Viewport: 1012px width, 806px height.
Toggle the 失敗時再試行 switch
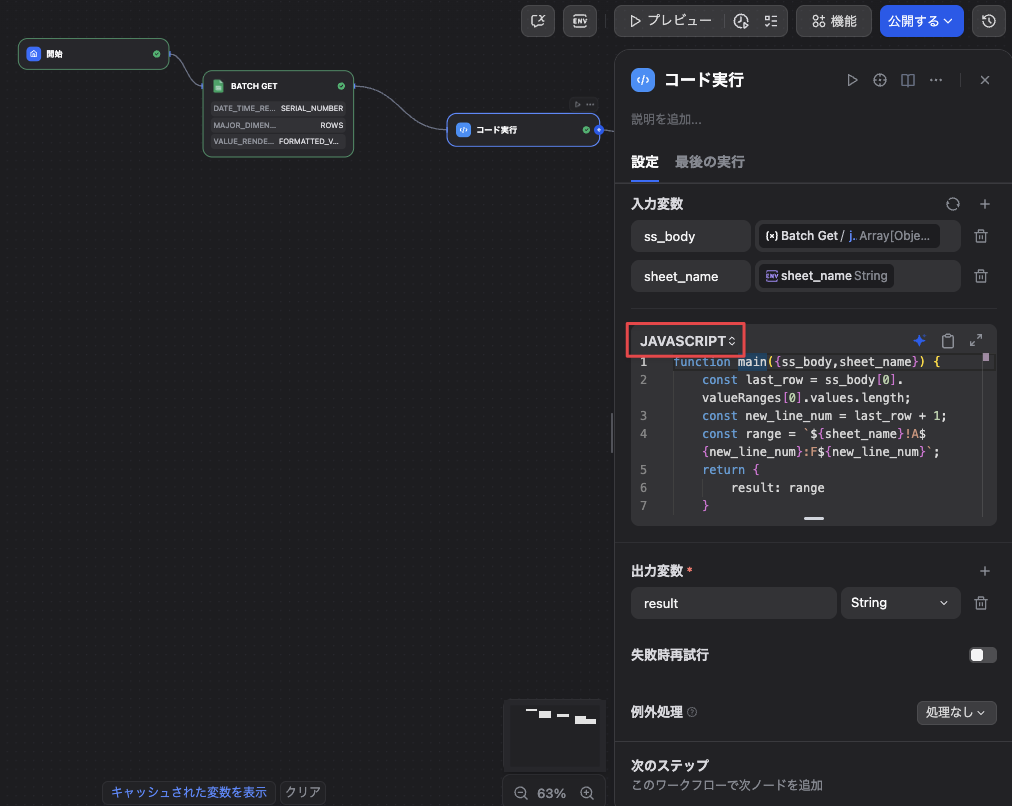(982, 655)
